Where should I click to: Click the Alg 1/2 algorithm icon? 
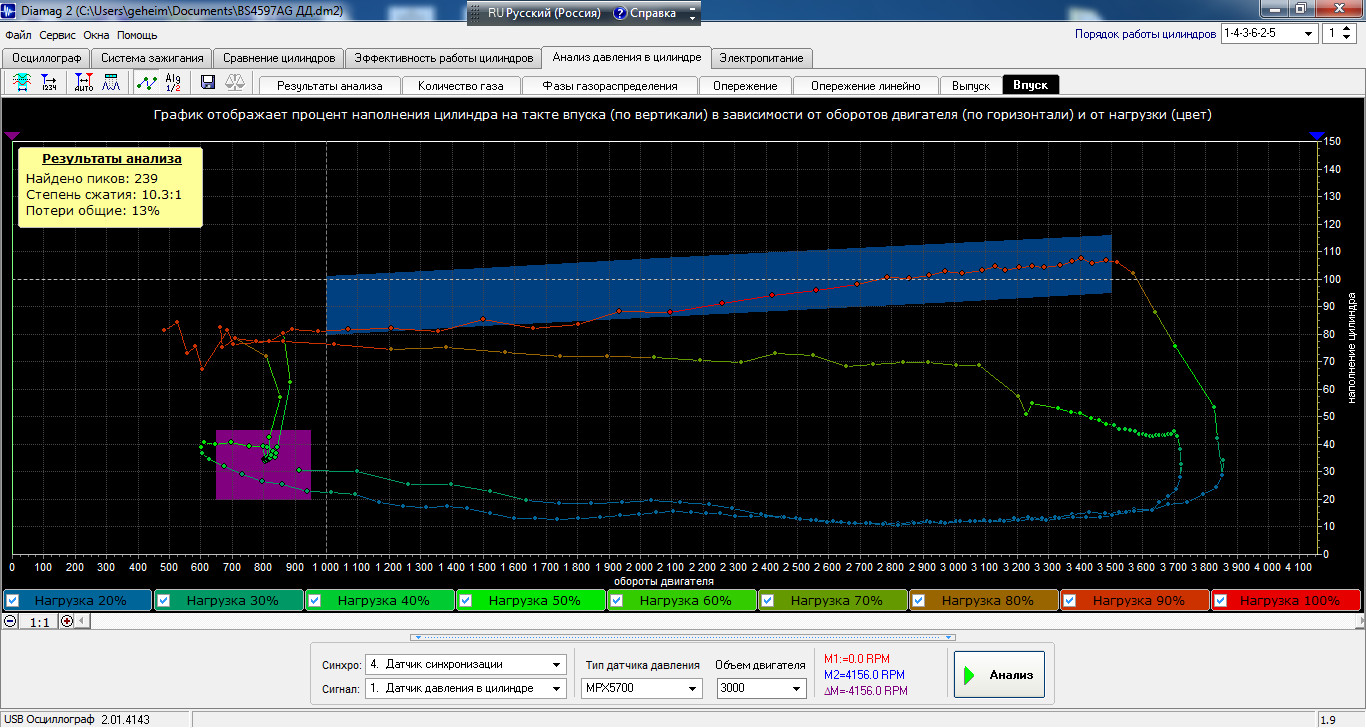(173, 84)
